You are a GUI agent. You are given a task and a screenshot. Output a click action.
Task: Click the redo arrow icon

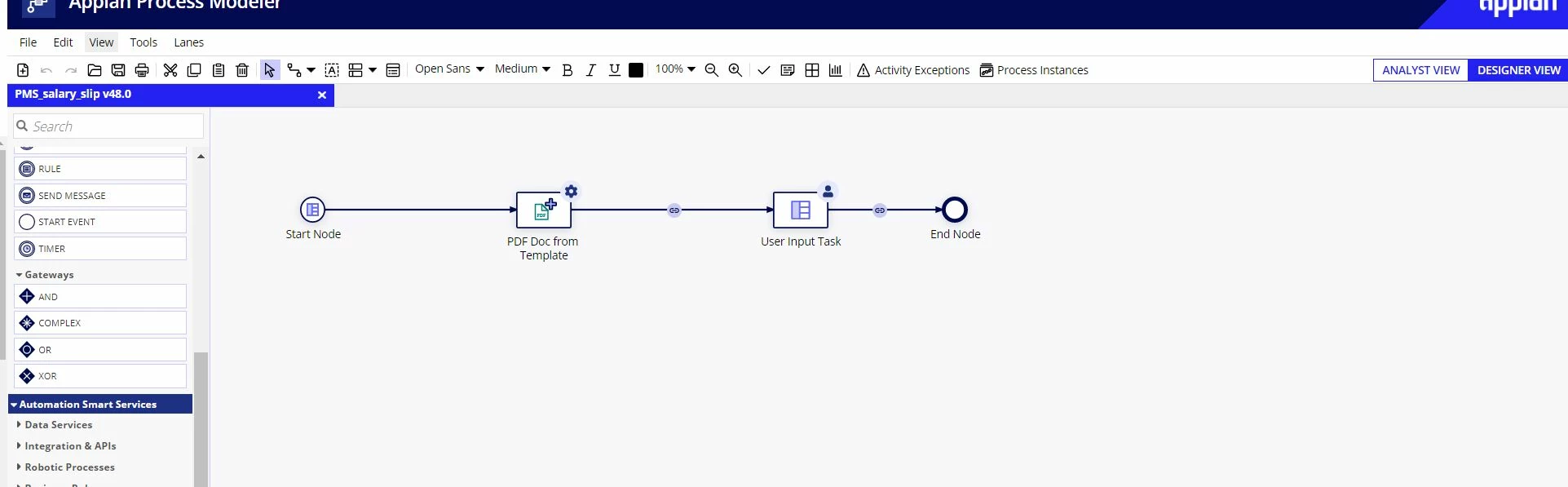coord(71,70)
